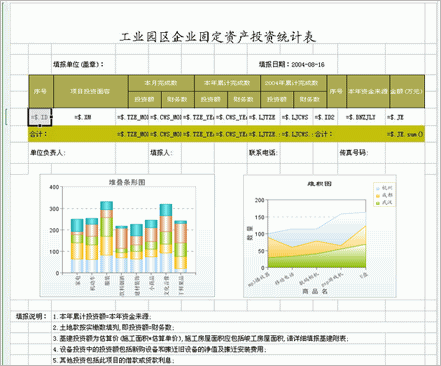Image resolution: width=441 pixels, height=366 pixels.
Task: Select the 堆叠条形图 stacked bar chart
Action: pos(127,235)
